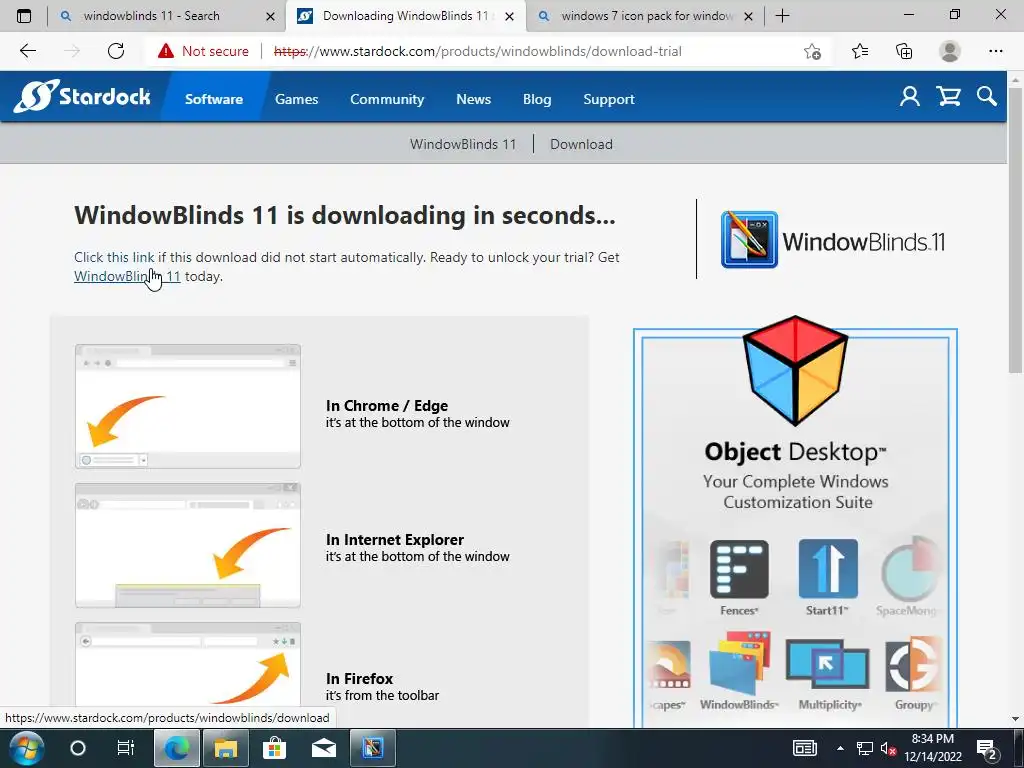Click the Object Desktop heading in ad
Screen dimensions: 1024x768
click(x=795, y=452)
